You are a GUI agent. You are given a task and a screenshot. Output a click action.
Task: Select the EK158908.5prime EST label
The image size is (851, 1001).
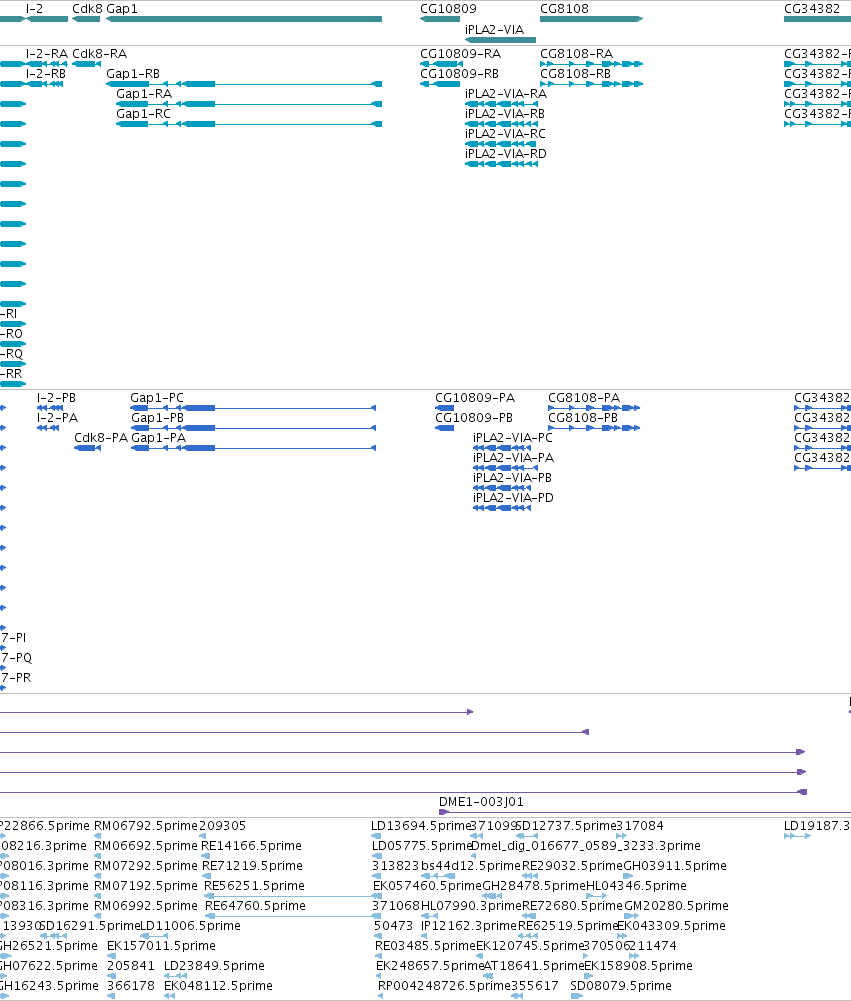(x=638, y=966)
